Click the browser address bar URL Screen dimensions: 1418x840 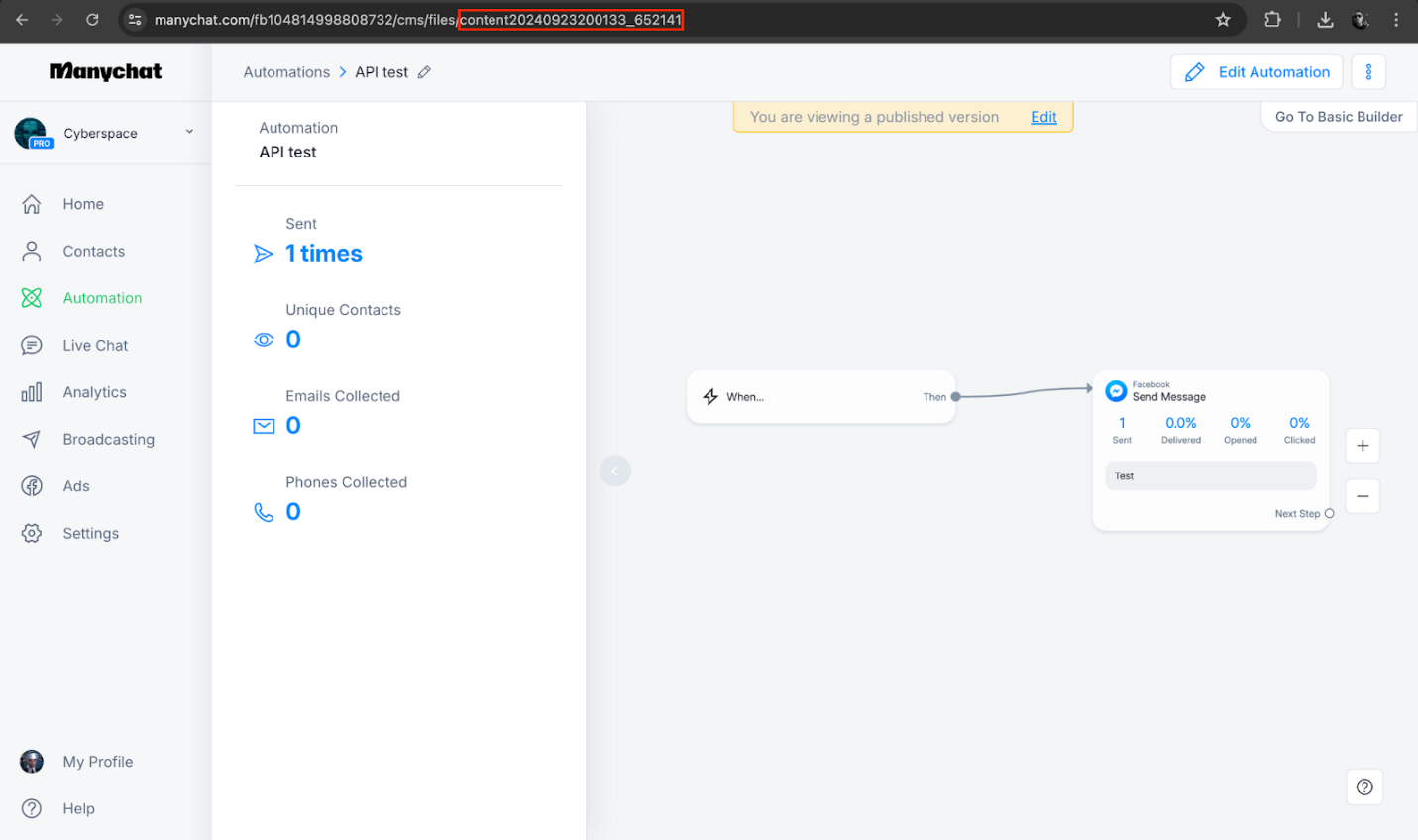coord(416,20)
